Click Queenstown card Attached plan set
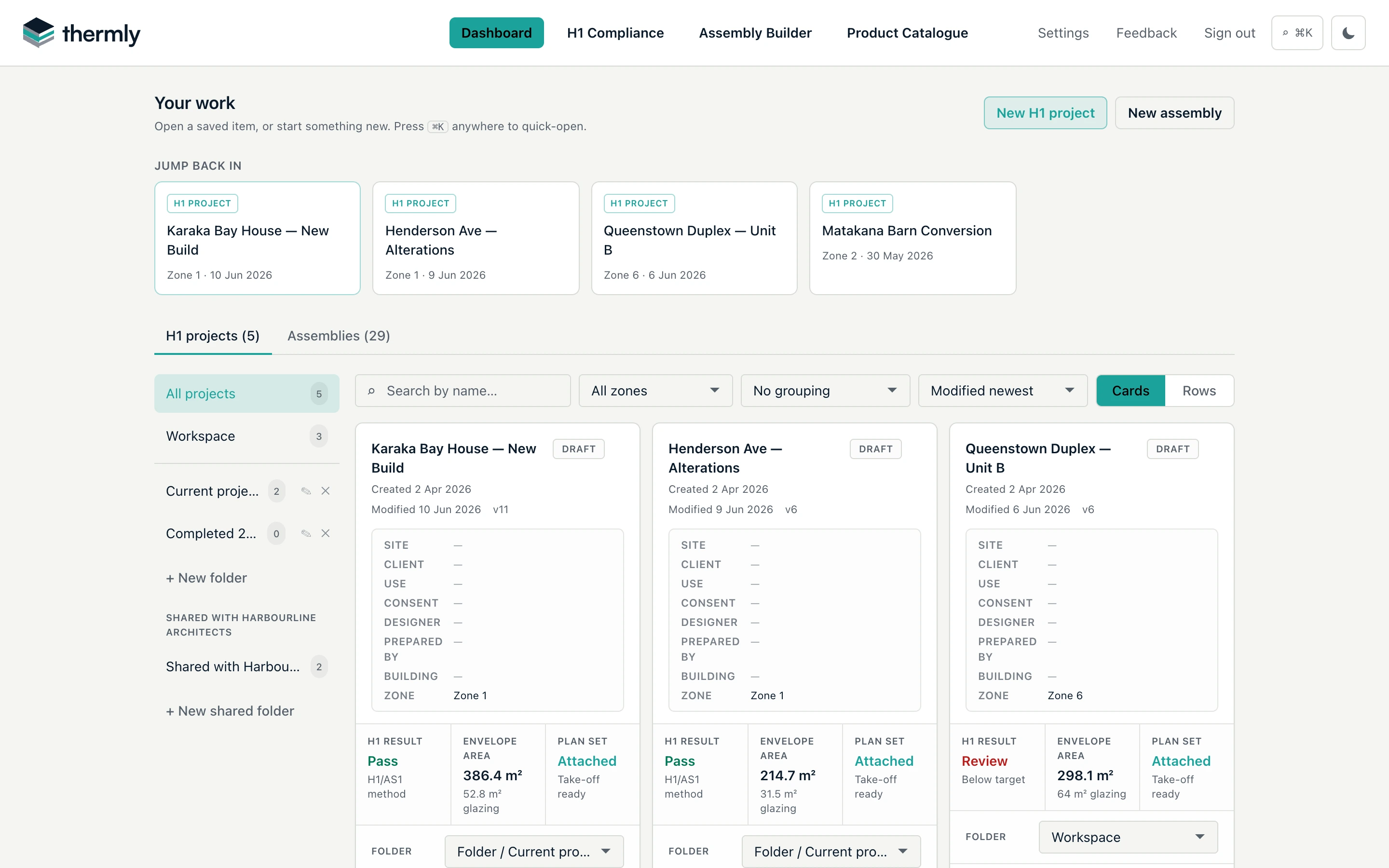Screen dimensions: 1389x868 point(1181,760)
